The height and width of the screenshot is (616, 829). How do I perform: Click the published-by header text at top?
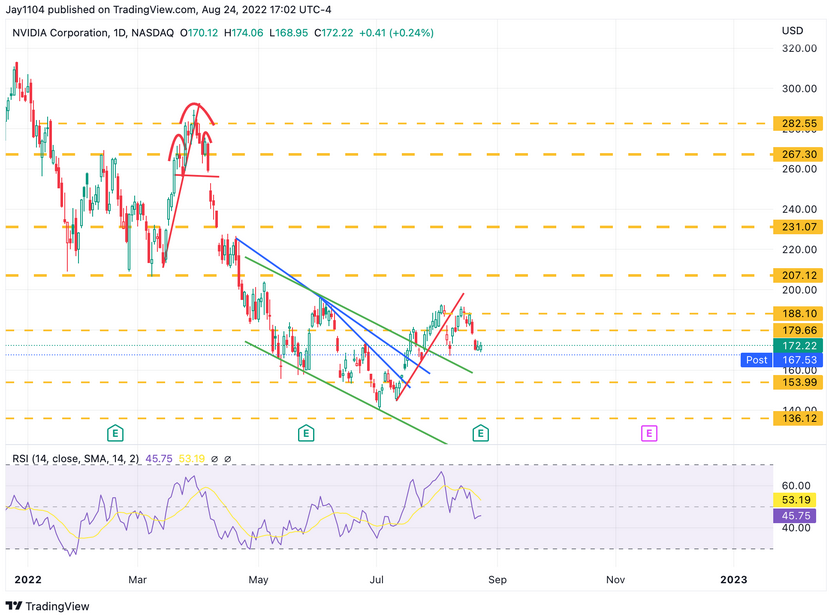pos(168,10)
